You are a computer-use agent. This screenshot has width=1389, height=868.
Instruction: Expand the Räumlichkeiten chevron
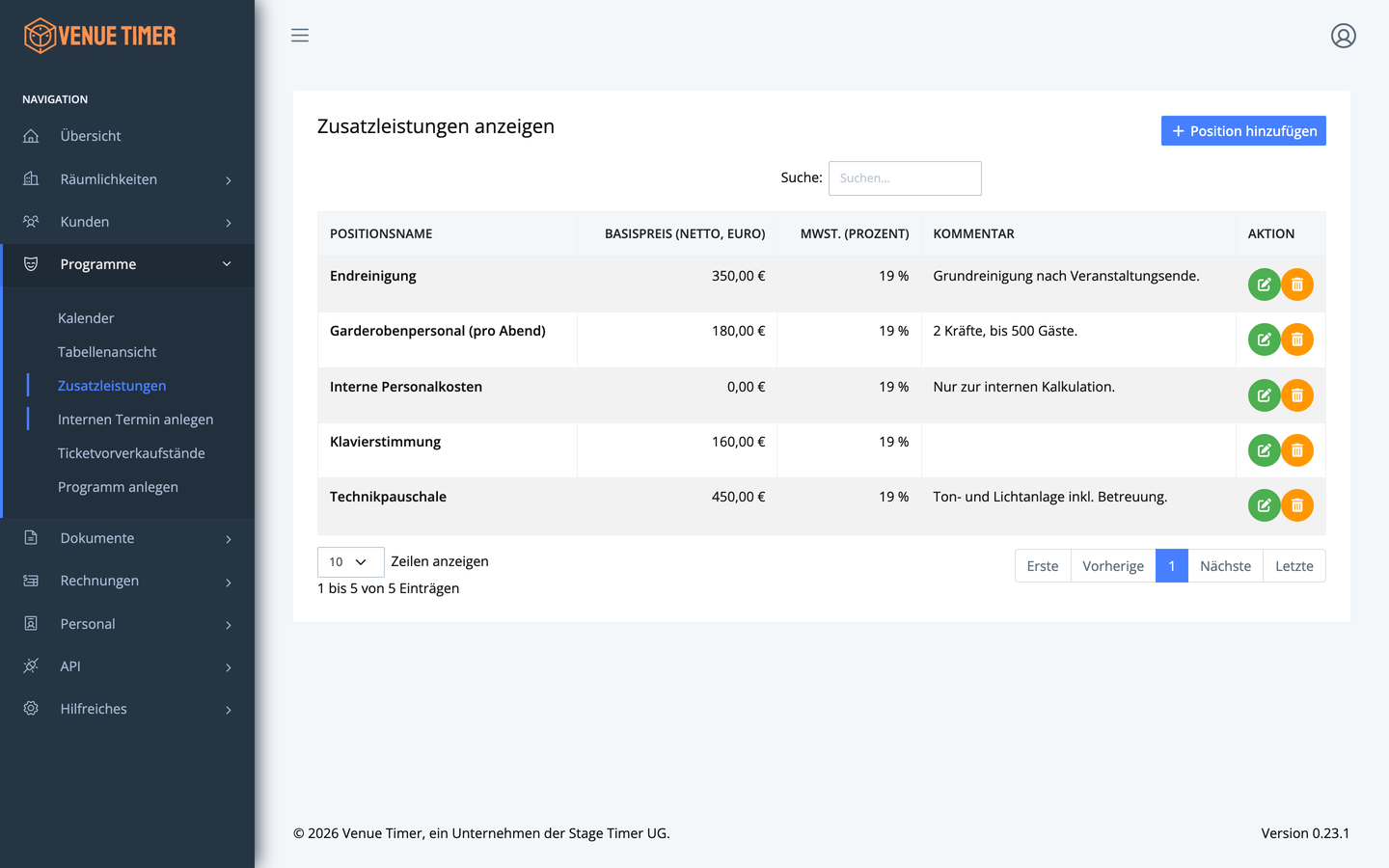pos(229,180)
